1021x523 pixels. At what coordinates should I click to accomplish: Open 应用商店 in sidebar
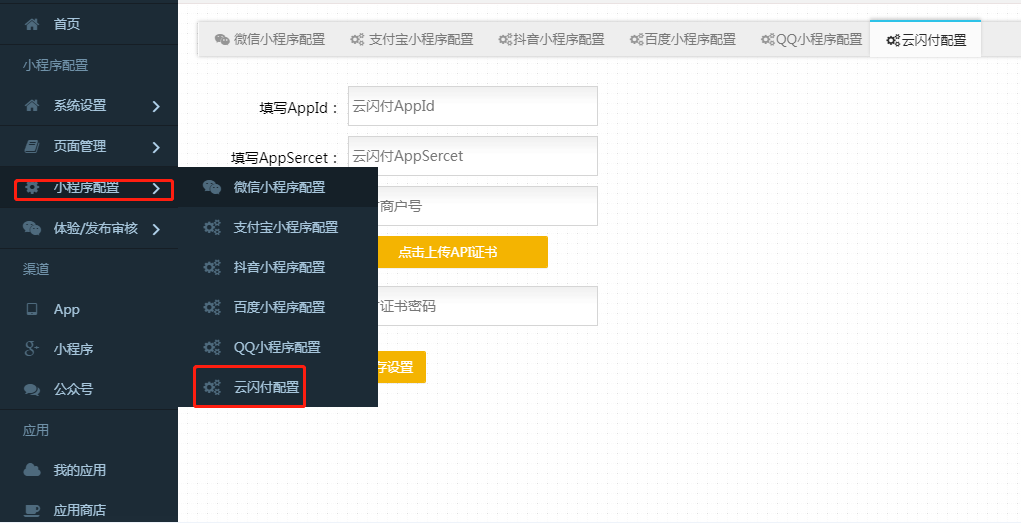pyautogui.click(x=89, y=510)
